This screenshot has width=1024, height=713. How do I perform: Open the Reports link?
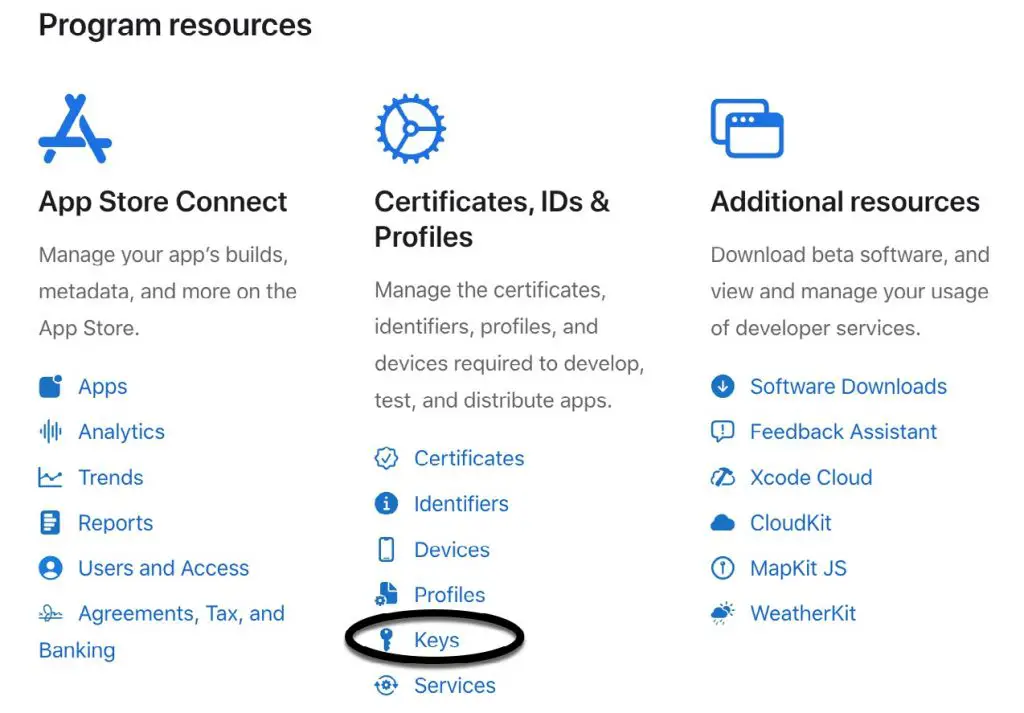116,523
